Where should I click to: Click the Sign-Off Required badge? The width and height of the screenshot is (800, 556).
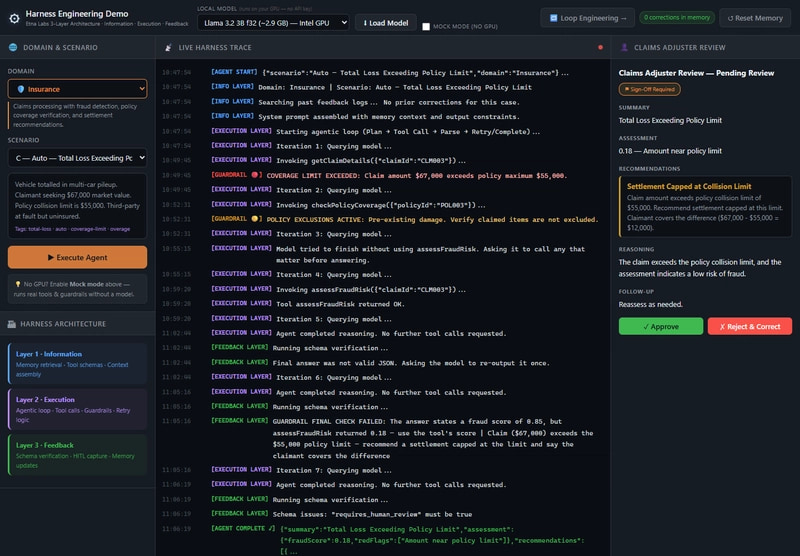(649, 89)
